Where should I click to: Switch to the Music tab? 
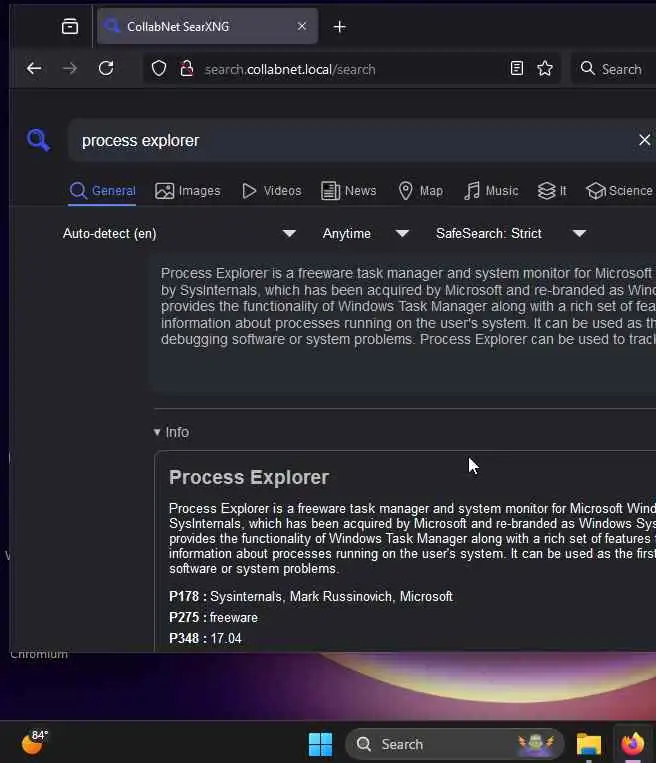pyautogui.click(x=491, y=191)
